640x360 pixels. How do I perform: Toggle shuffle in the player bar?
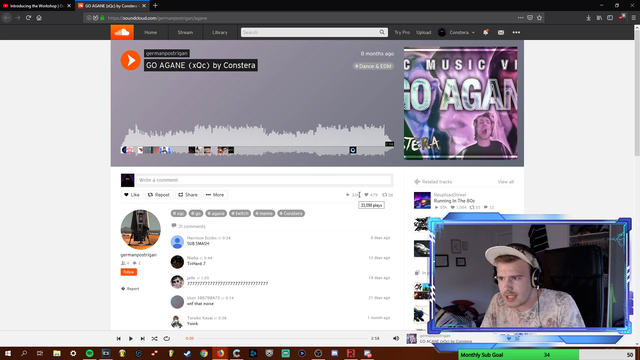tap(154, 338)
